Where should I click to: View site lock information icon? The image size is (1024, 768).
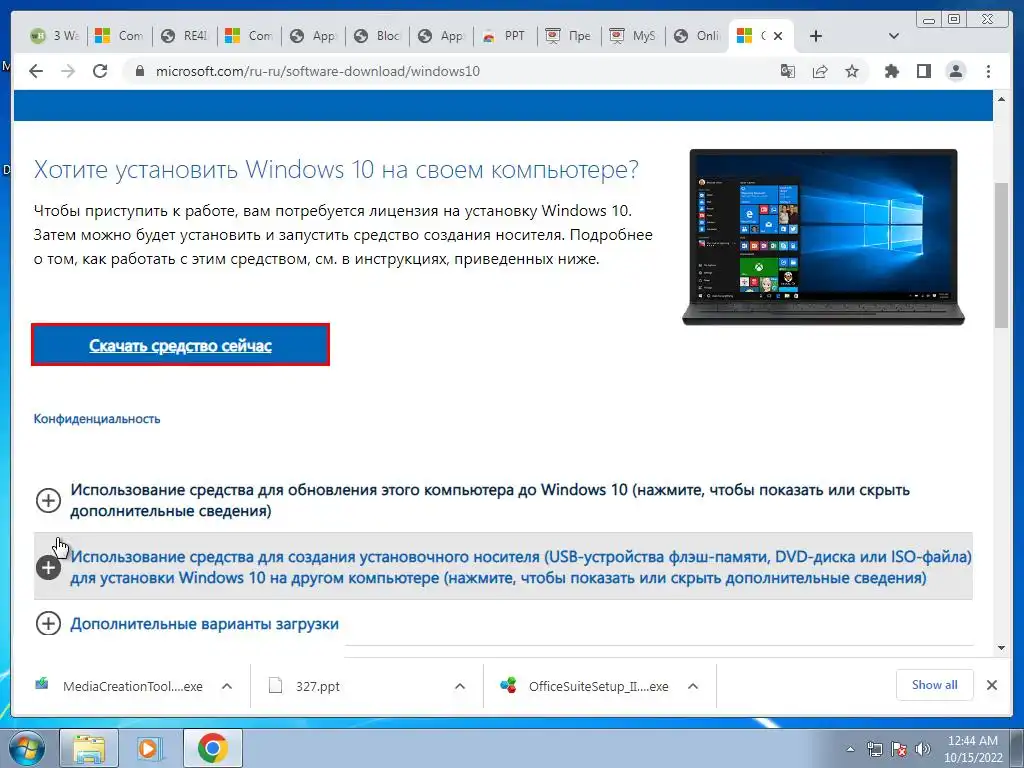[139, 71]
